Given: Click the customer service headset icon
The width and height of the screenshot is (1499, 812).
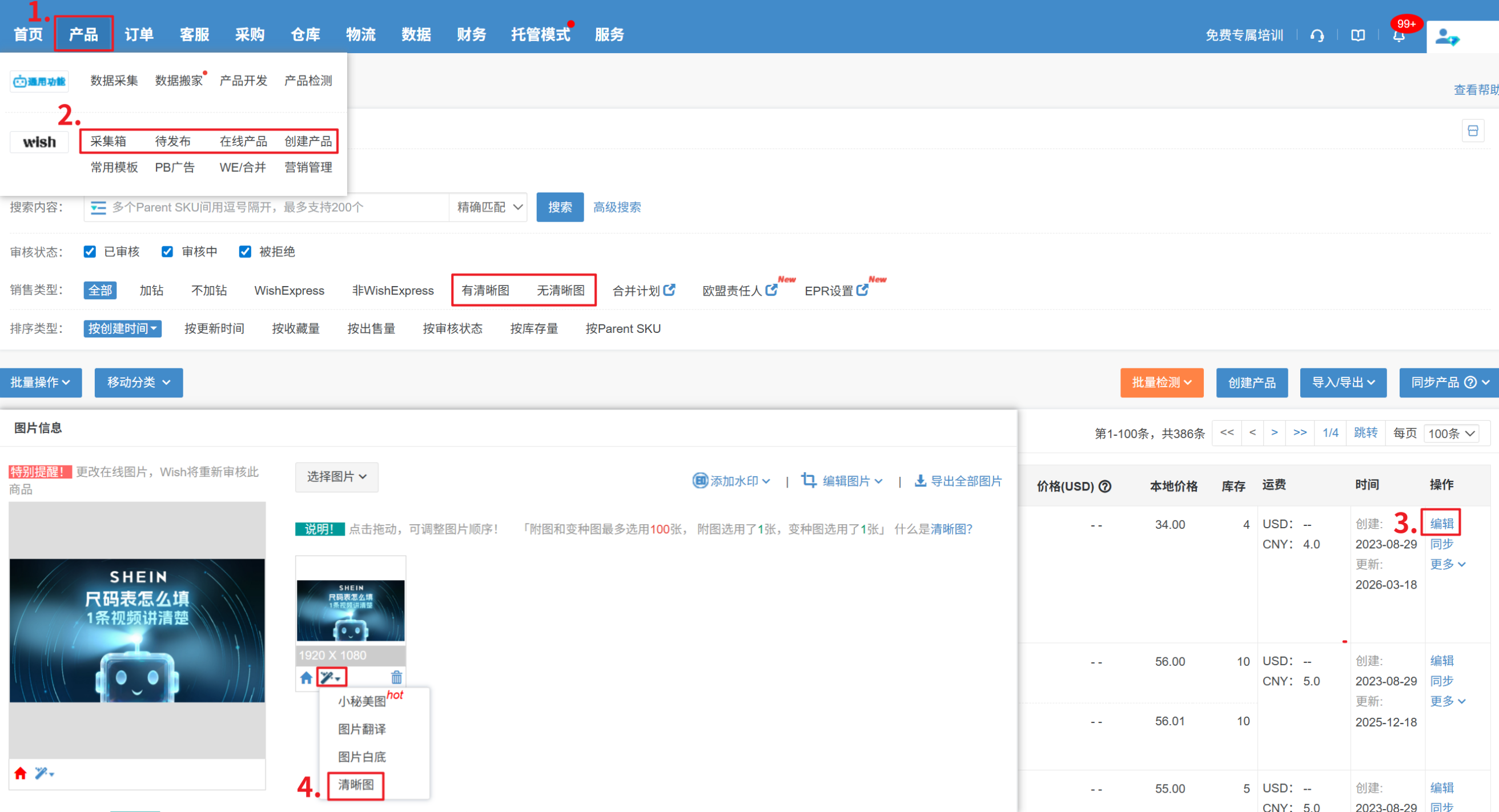Looking at the screenshot, I should [x=1317, y=35].
